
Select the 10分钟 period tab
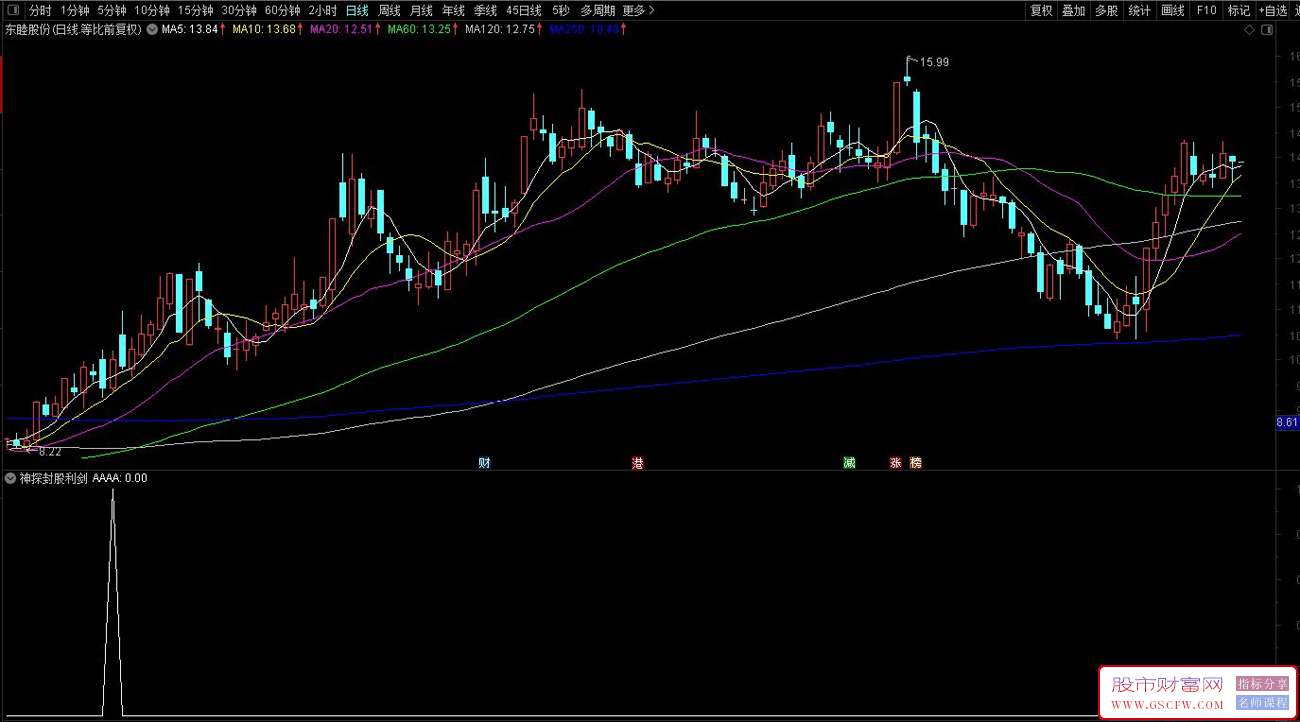tap(152, 10)
